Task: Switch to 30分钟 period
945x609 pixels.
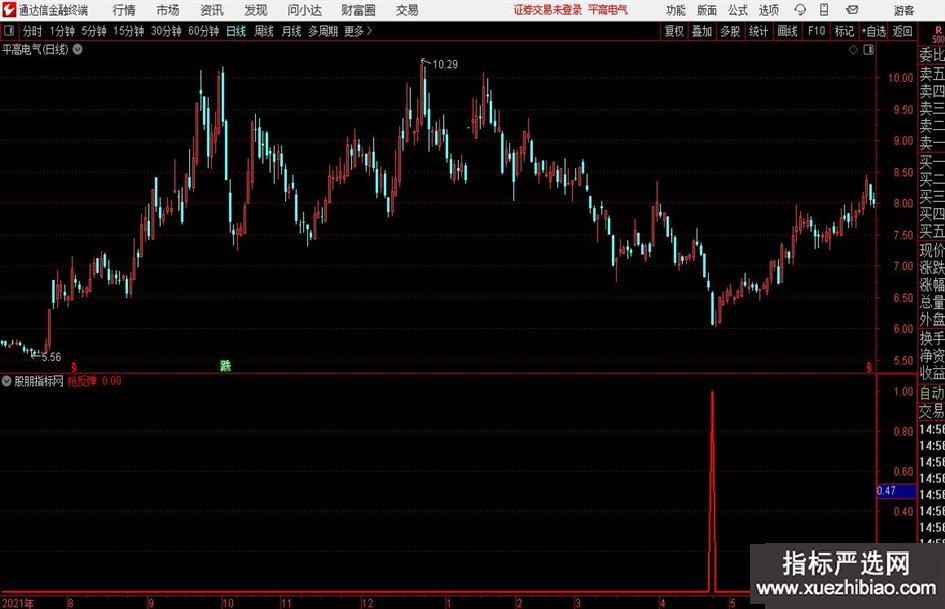Action: point(166,31)
